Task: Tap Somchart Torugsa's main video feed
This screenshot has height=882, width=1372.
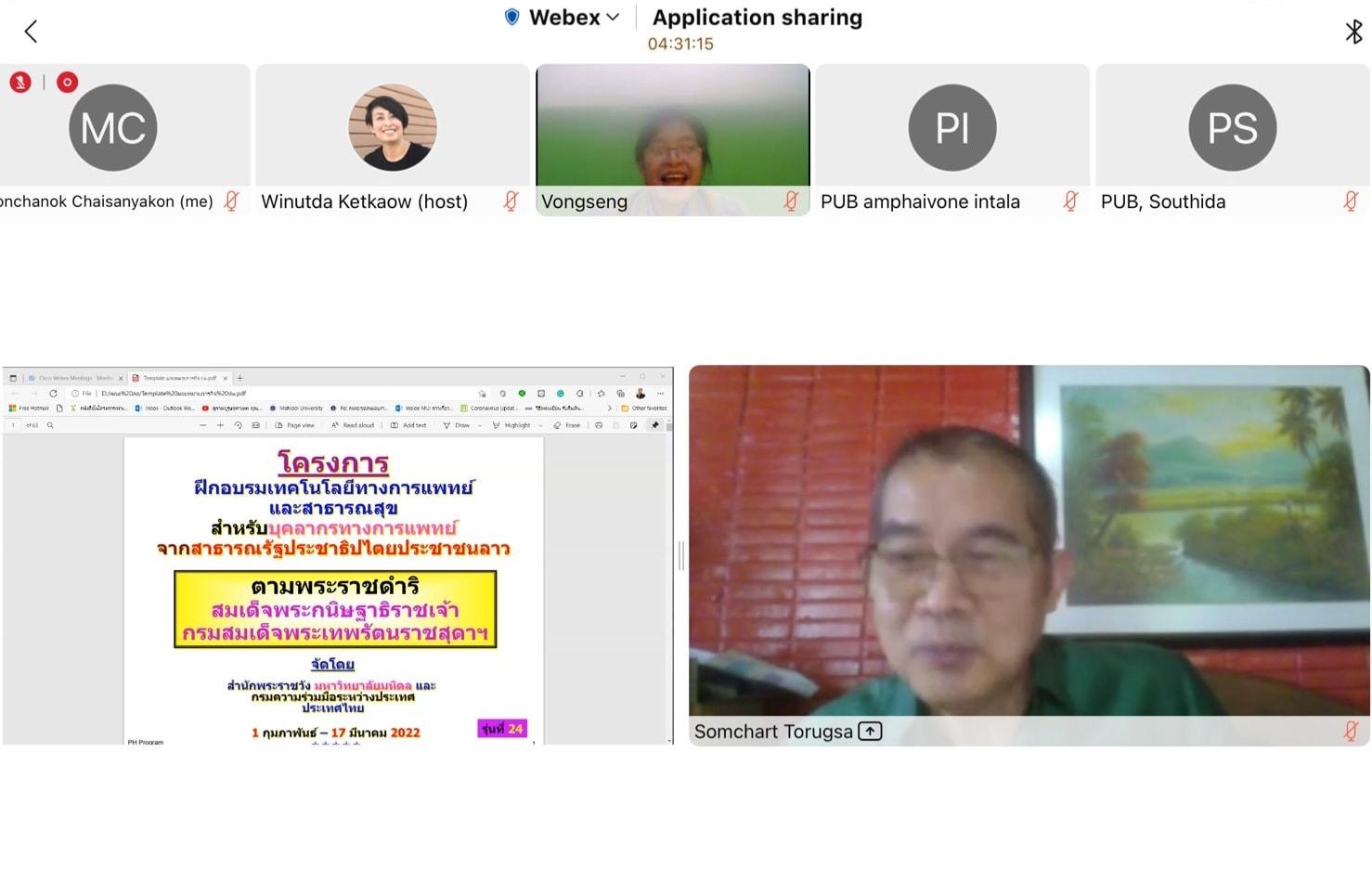Action: [1029, 555]
